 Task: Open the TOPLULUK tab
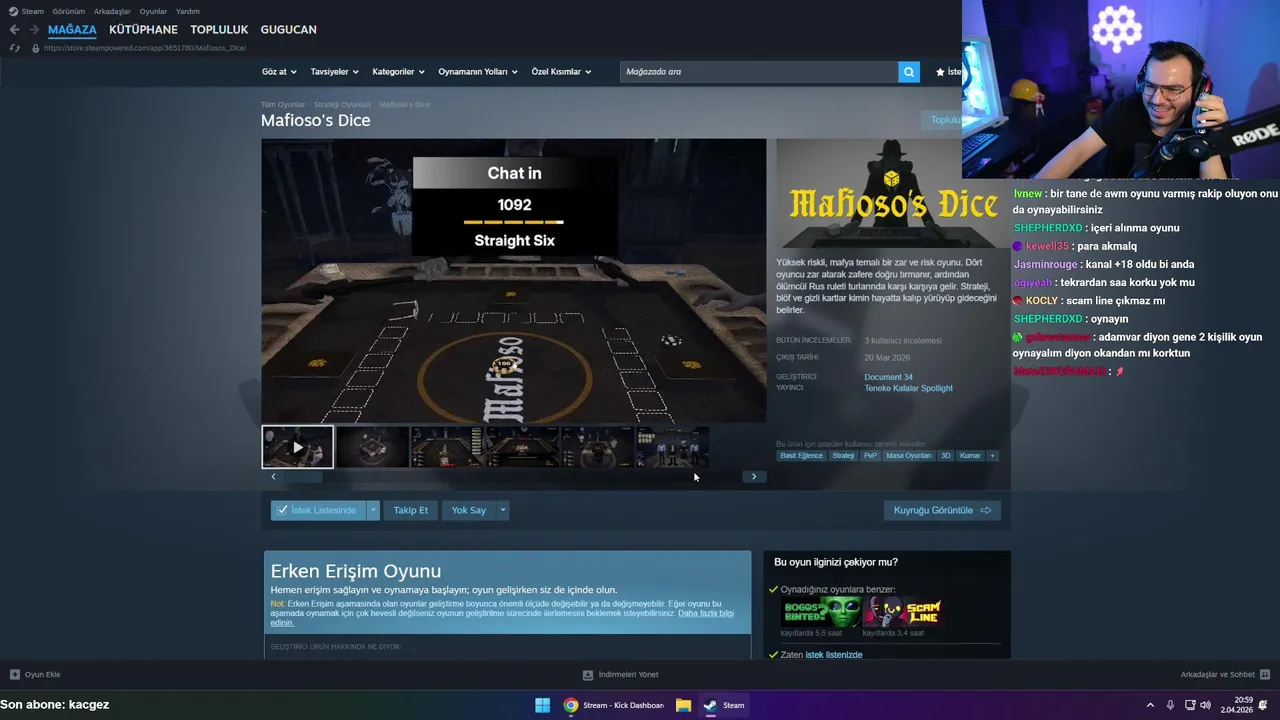219,30
